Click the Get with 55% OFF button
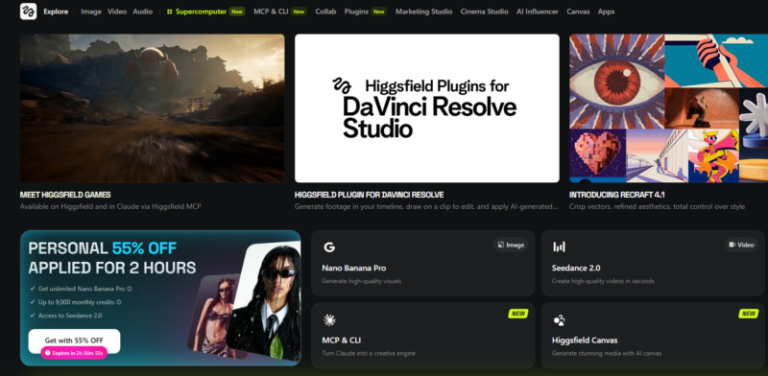The width and height of the screenshot is (768, 376). click(x=74, y=340)
